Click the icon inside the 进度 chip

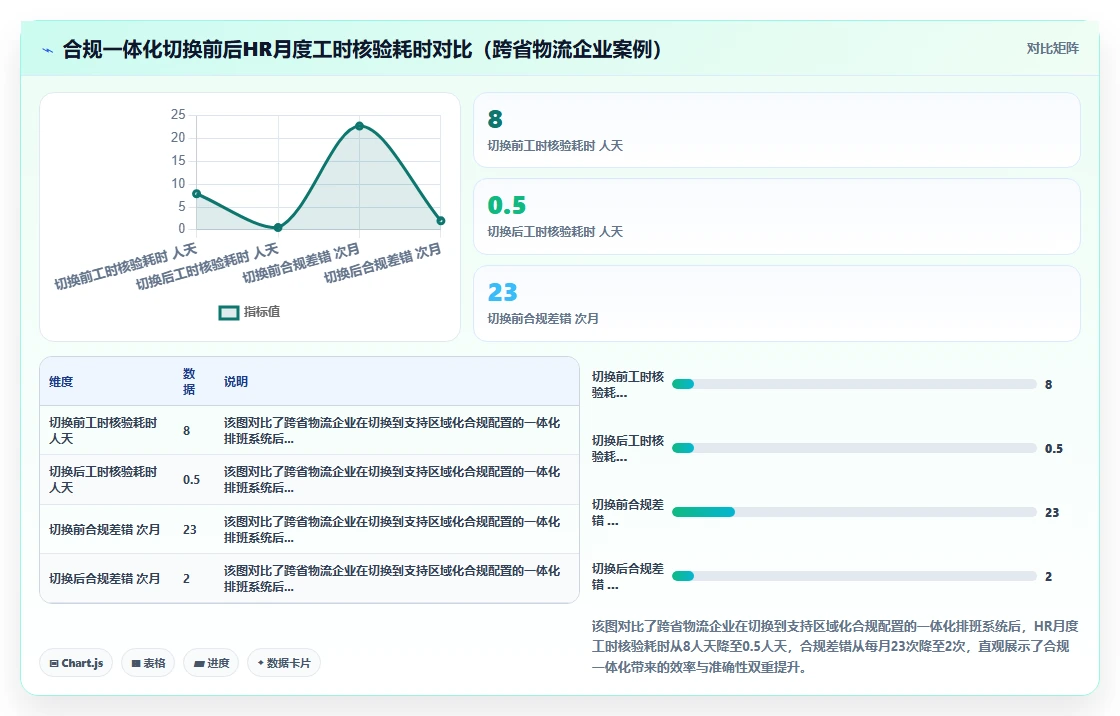point(199,664)
